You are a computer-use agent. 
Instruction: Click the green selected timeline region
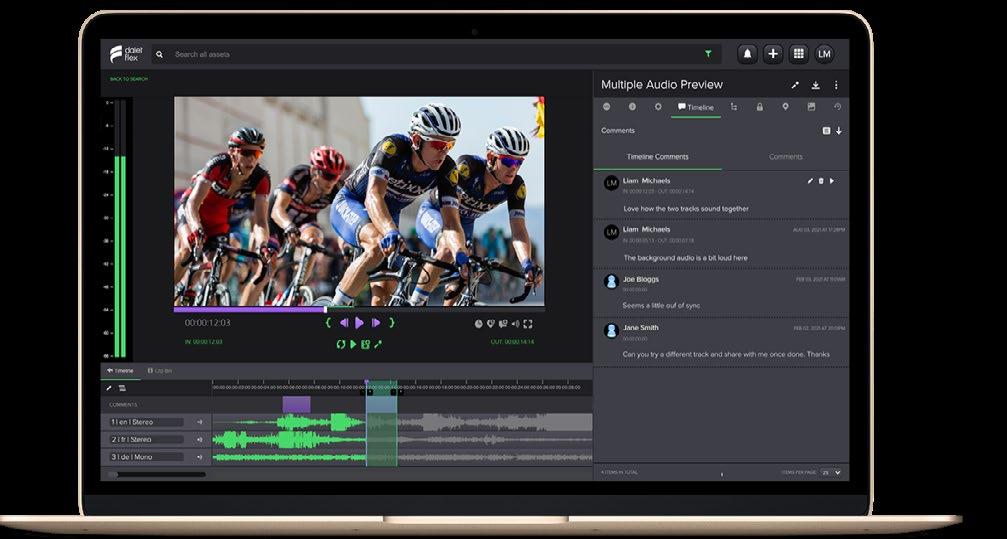[x=381, y=424]
